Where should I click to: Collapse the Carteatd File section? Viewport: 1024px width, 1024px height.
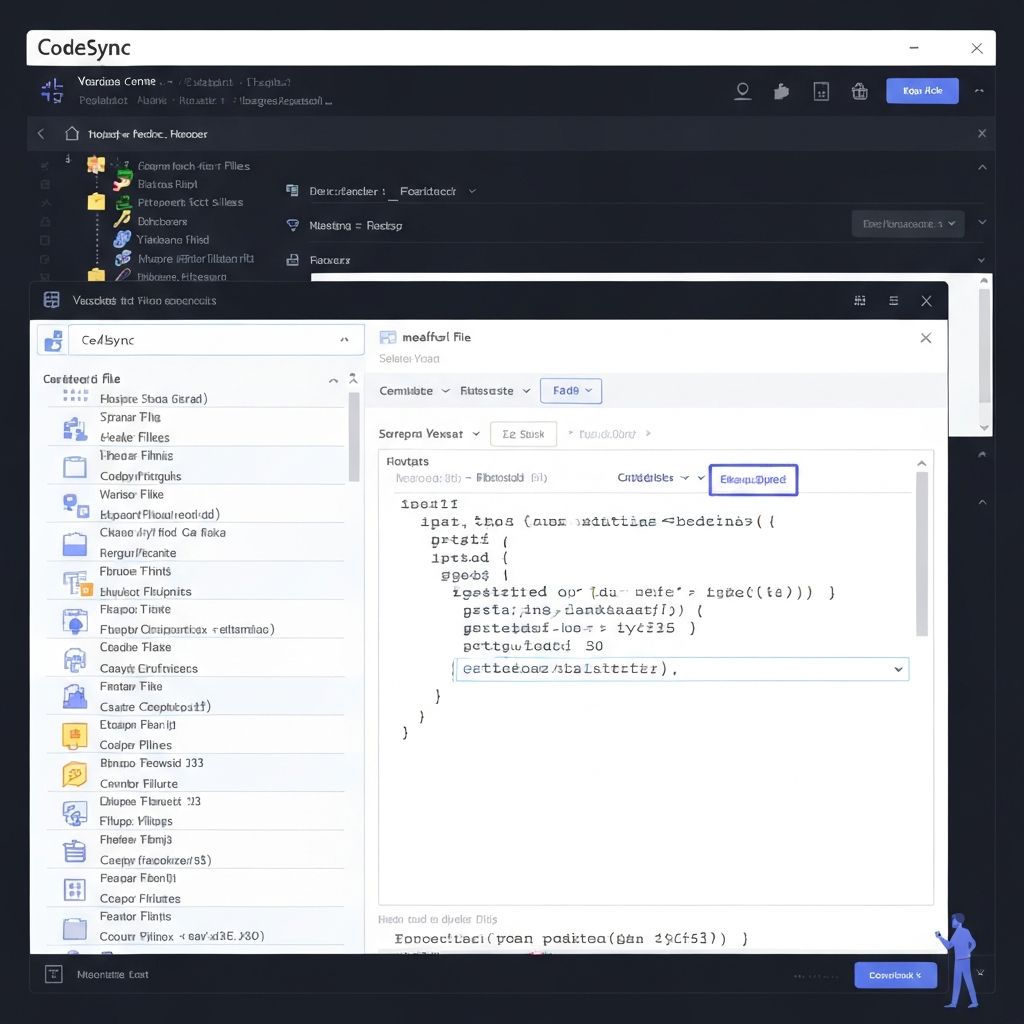pos(333,380)
